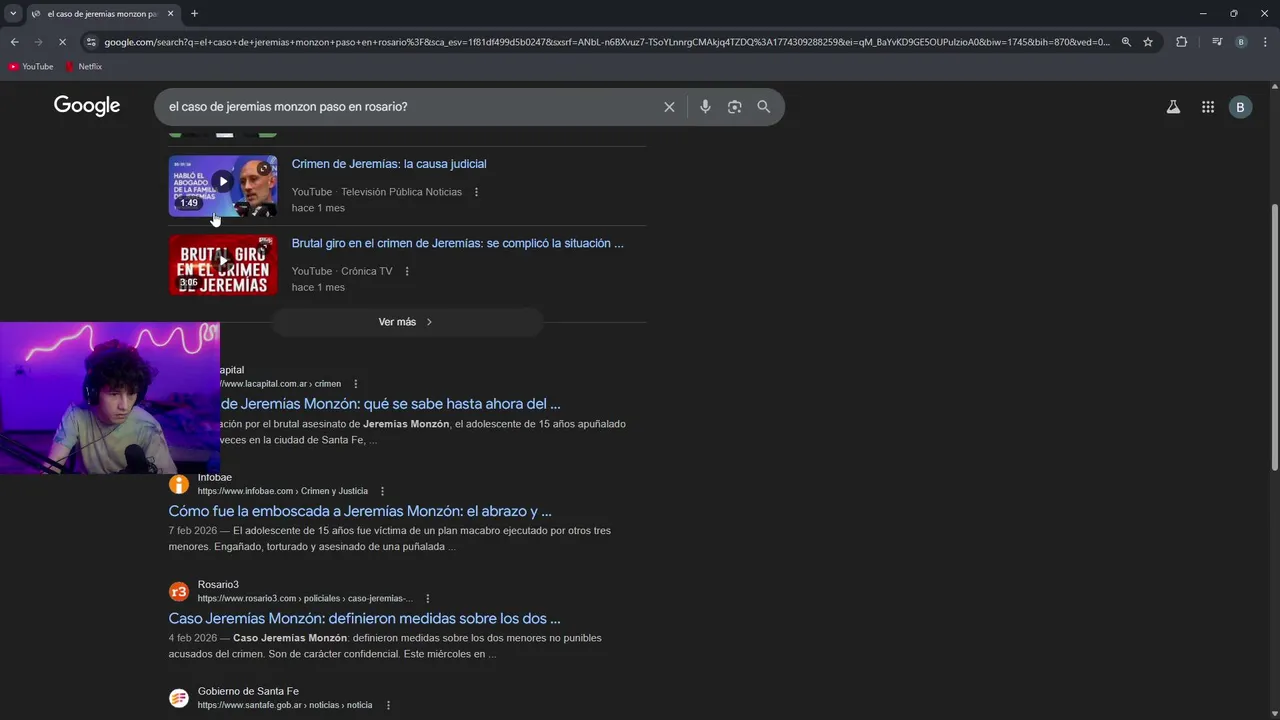
Task: Click the page vertical scrollbar
Action: click(1274, 337)
